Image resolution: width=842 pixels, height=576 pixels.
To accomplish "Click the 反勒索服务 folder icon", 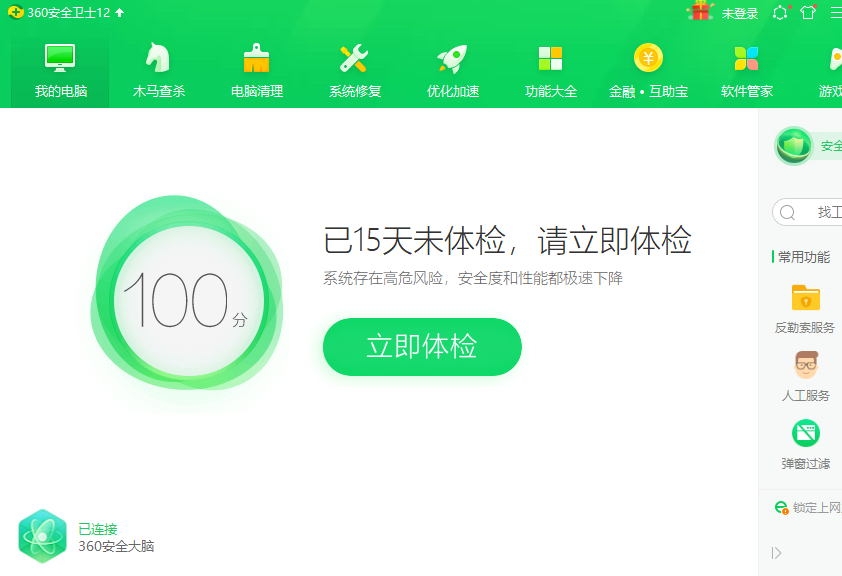I will coord(805,298).
